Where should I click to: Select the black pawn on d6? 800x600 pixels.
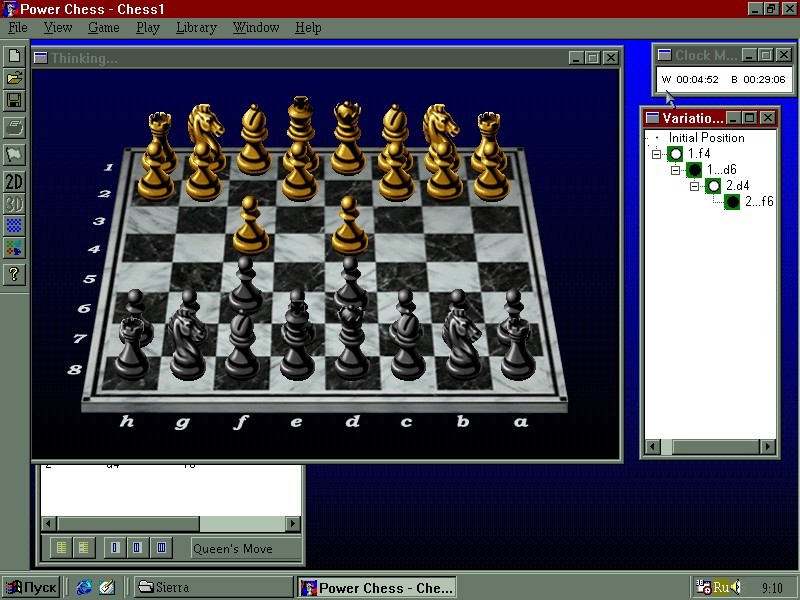[x=350, y=284]
